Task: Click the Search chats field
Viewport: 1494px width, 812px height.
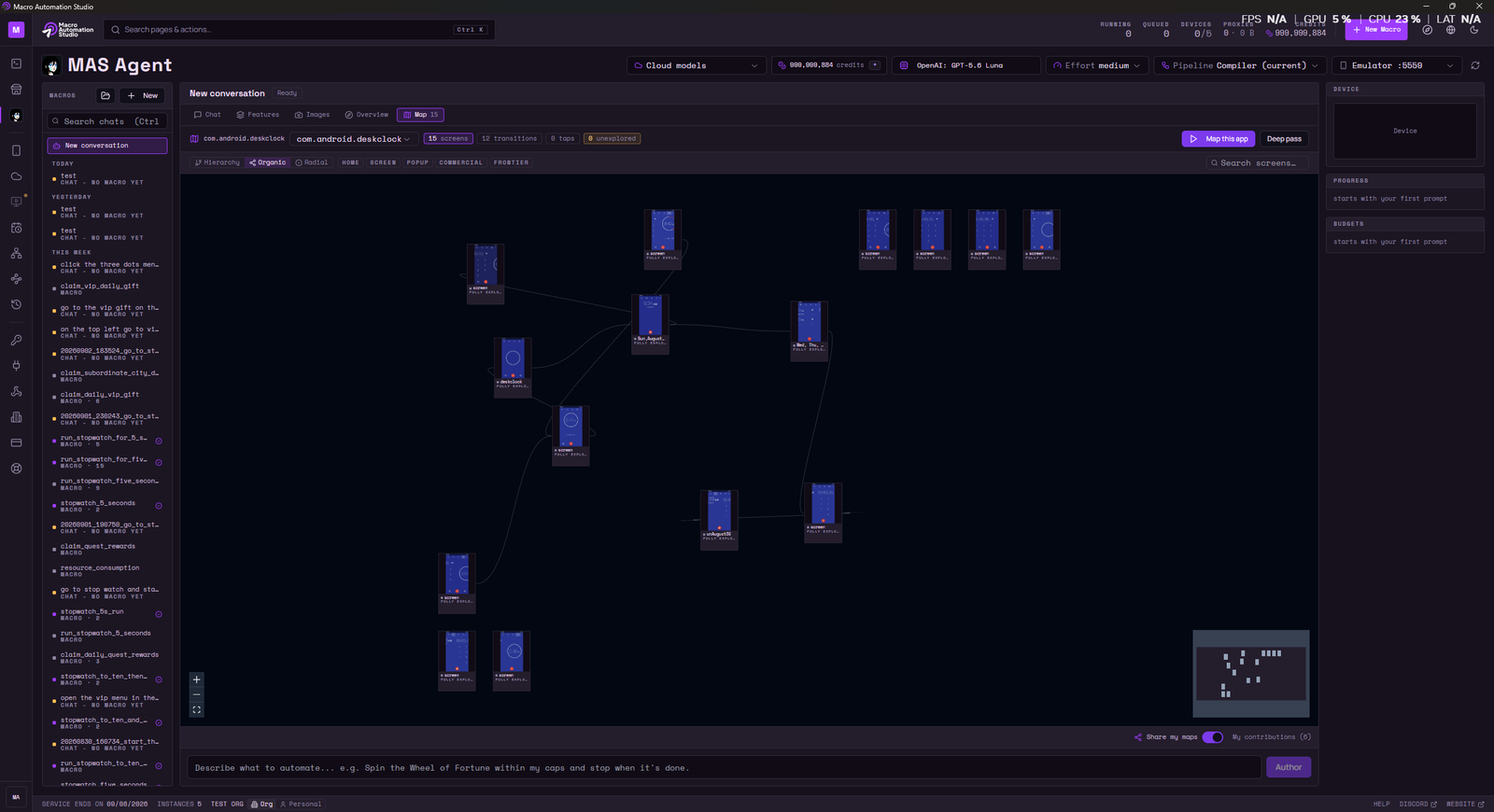Action: (107, 121)
